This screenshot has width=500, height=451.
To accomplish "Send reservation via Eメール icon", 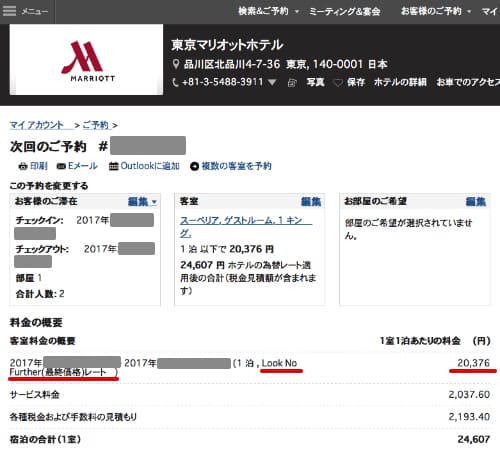I will 61,166.
